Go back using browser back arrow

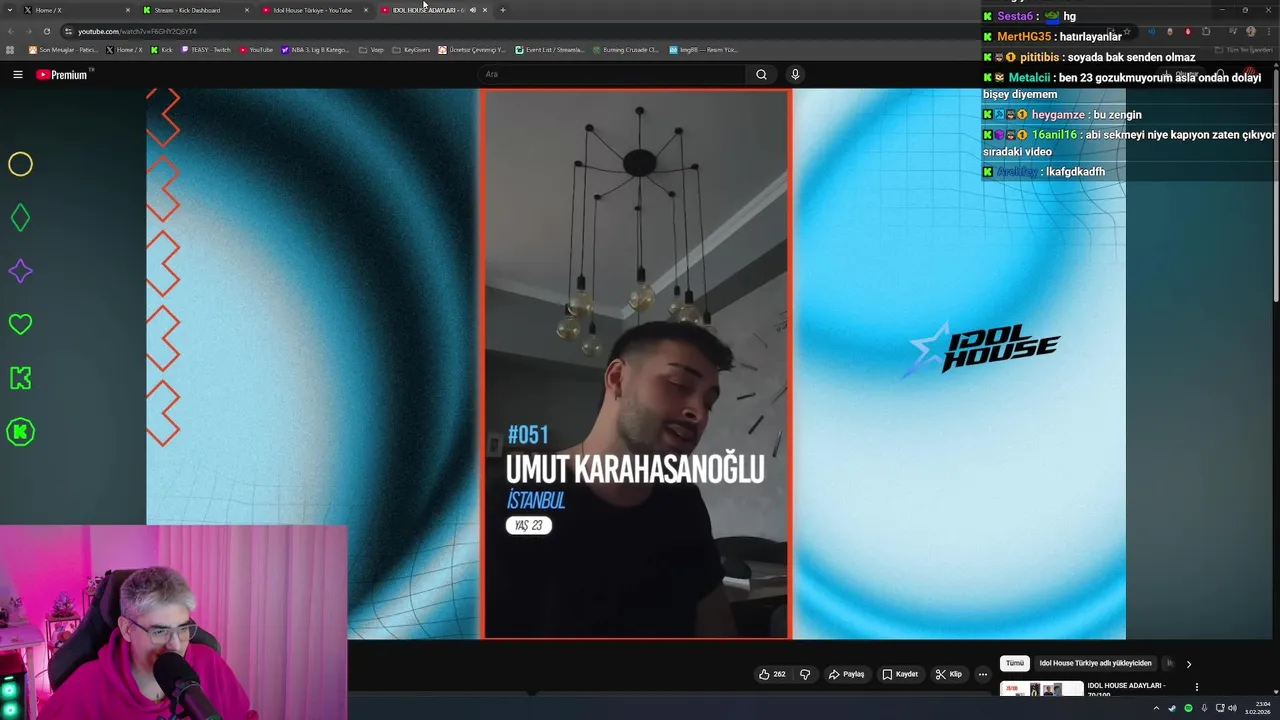[x=10, y=31]
